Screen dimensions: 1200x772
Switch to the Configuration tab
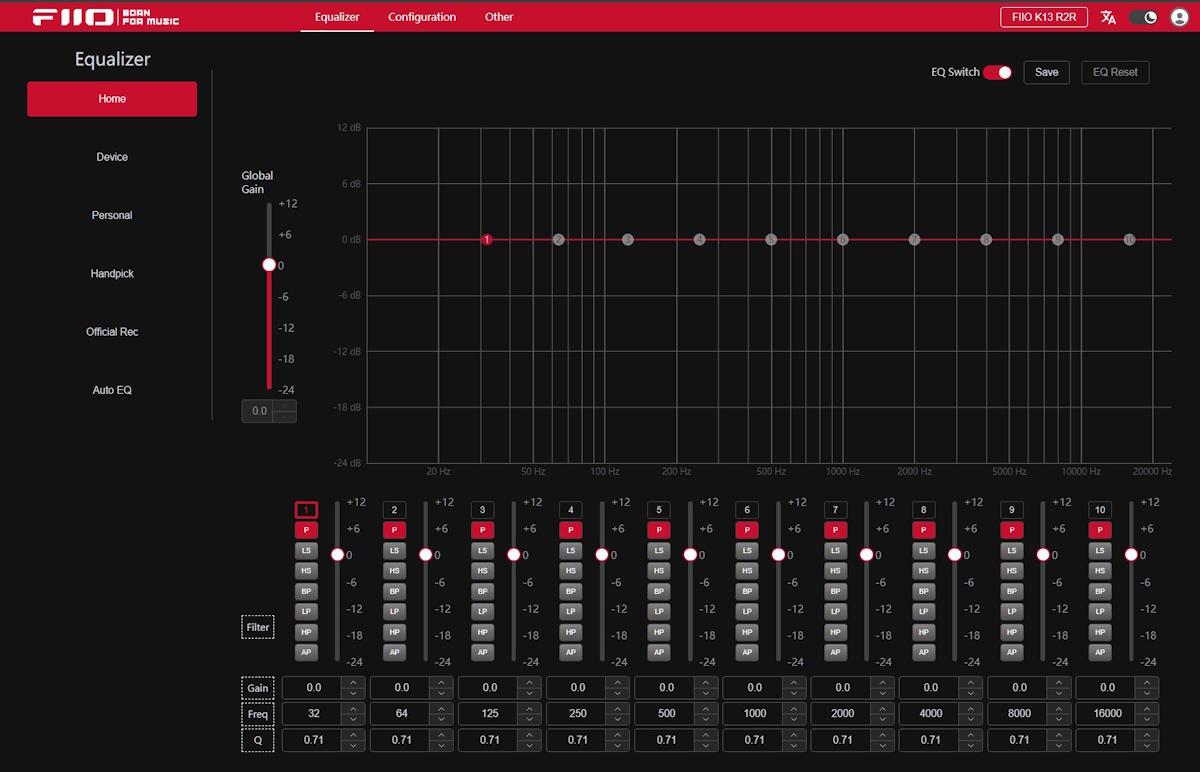coord(422,17)
